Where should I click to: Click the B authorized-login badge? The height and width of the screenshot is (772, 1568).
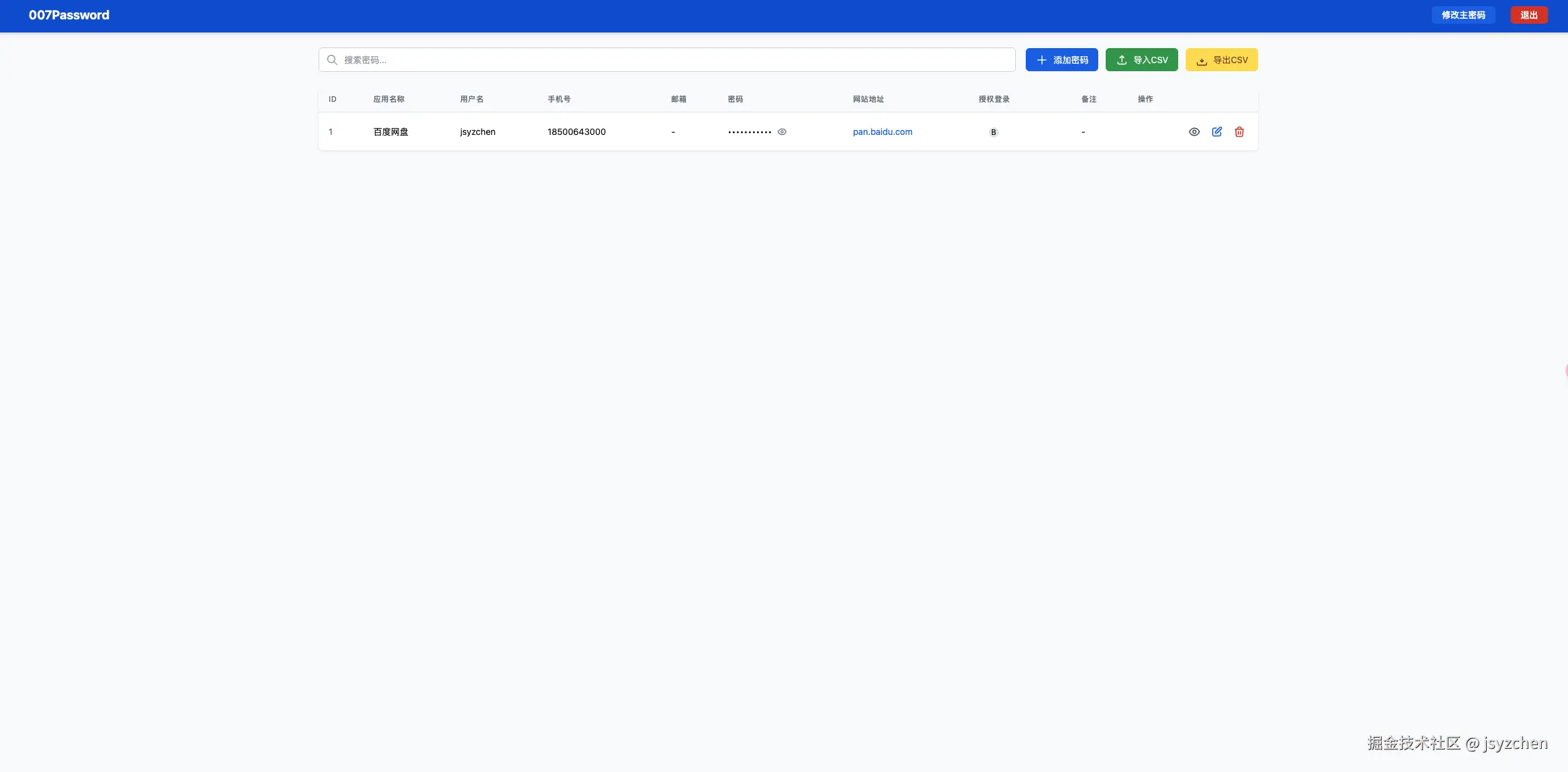click(x=993, y=132)
